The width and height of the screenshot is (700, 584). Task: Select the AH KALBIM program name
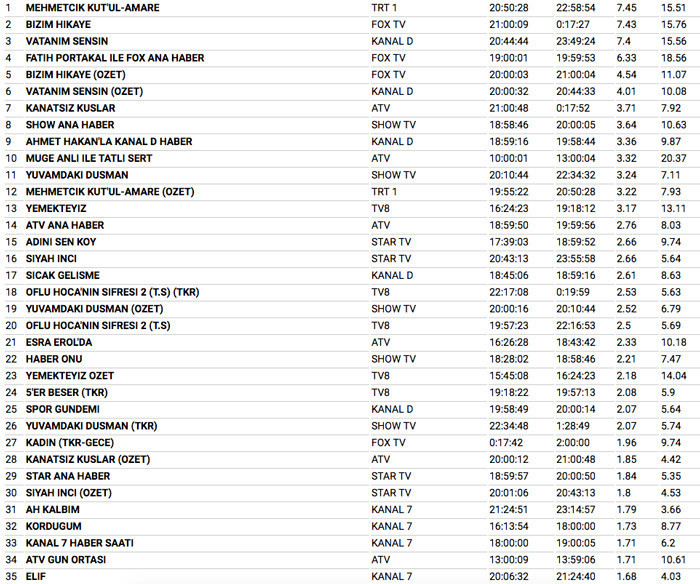[x=52, y=509]
